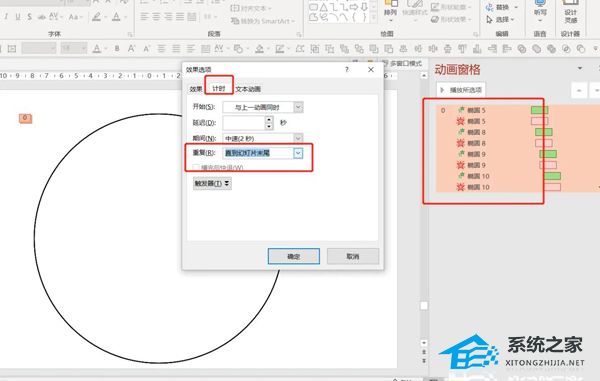
Task: Click the 听写 dictate button
Action: [540, 11]
